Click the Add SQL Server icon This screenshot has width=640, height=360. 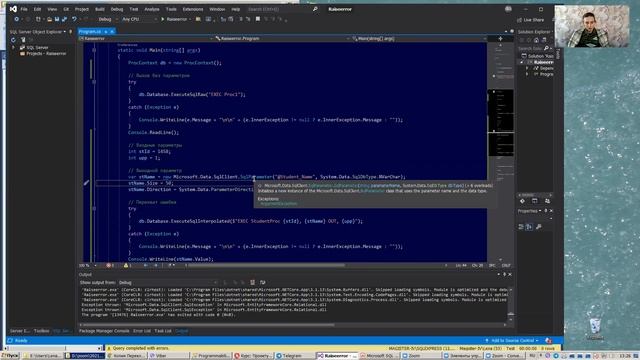click(x=23, y=40)
